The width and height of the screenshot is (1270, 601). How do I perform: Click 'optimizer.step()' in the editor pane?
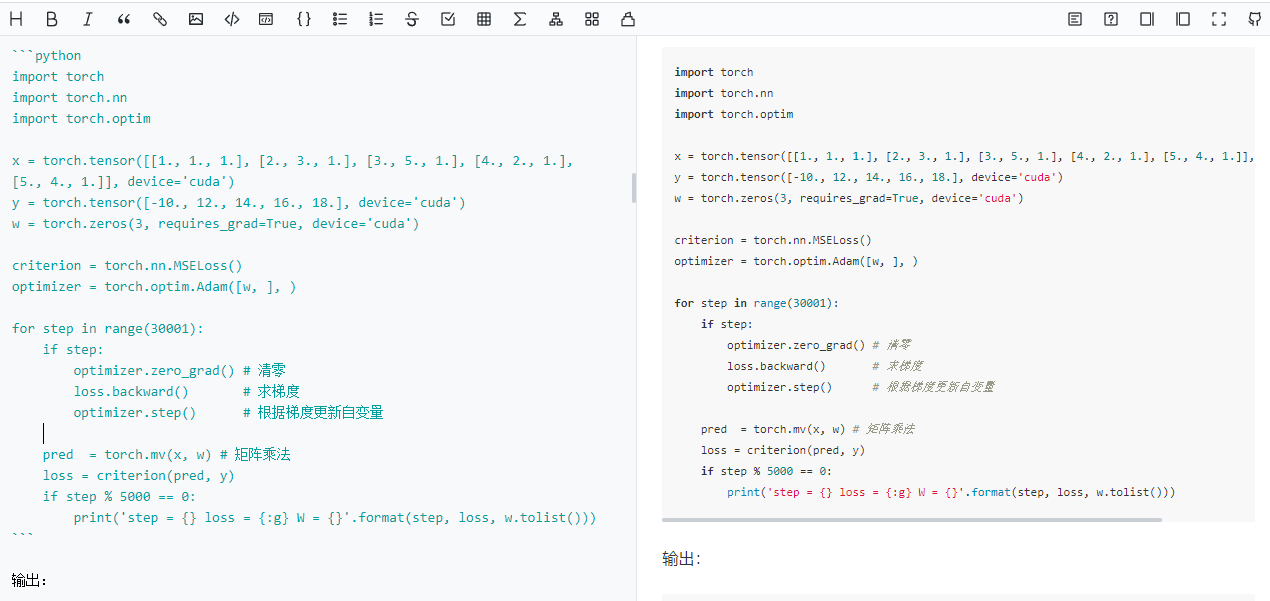point(135,412)
